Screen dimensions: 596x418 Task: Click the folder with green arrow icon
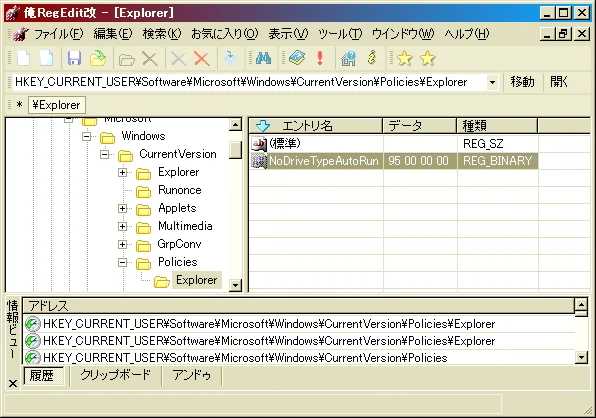[x=98, y=59]
